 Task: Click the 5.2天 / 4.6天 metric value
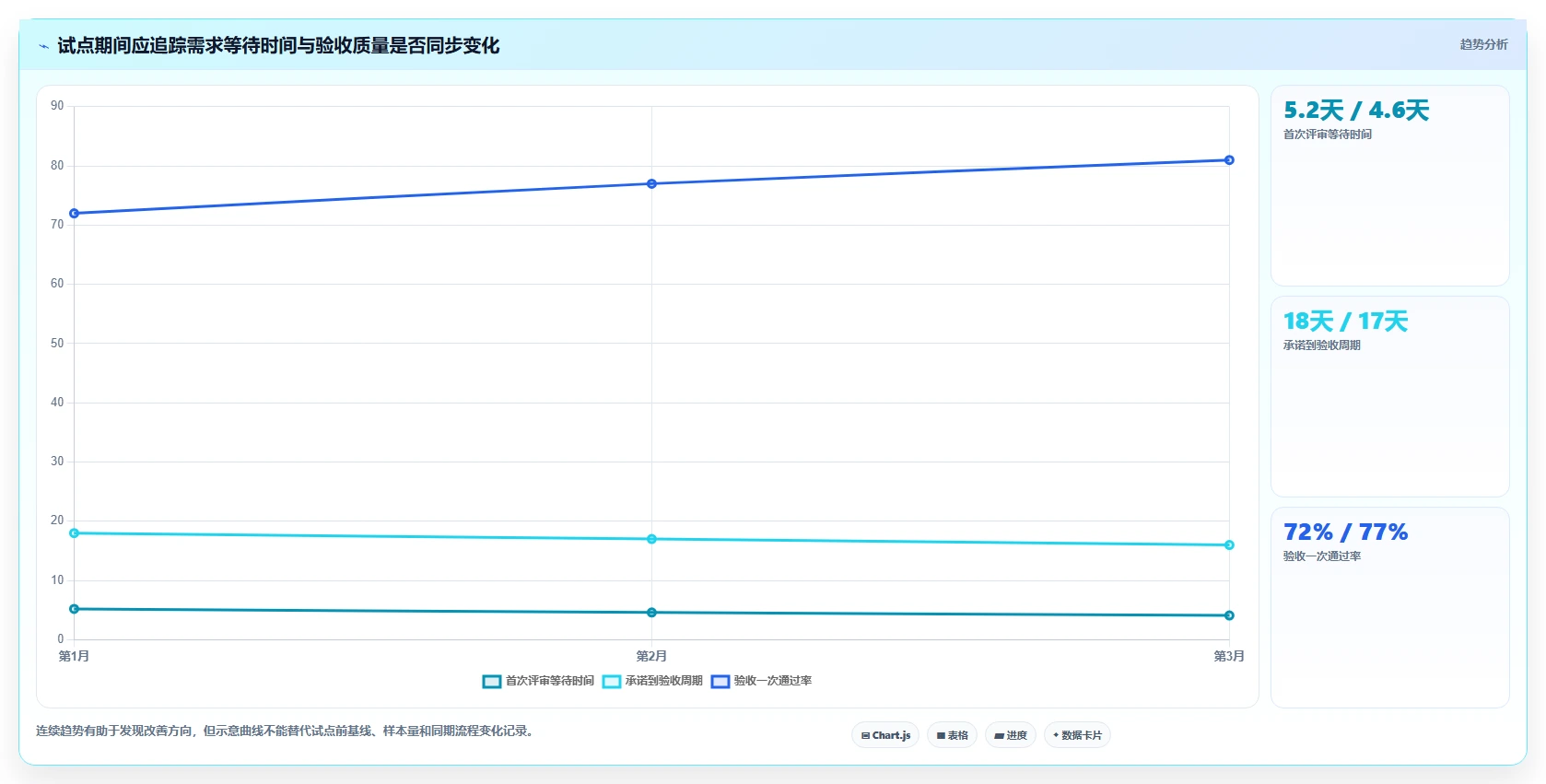coord(1356,111)
